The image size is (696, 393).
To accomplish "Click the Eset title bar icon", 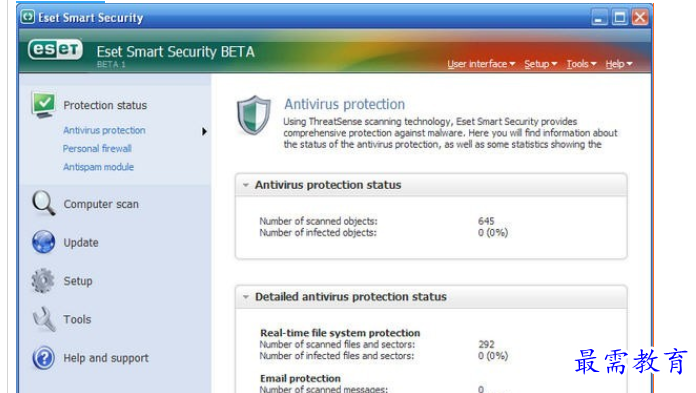I will [x=28, y=17].
